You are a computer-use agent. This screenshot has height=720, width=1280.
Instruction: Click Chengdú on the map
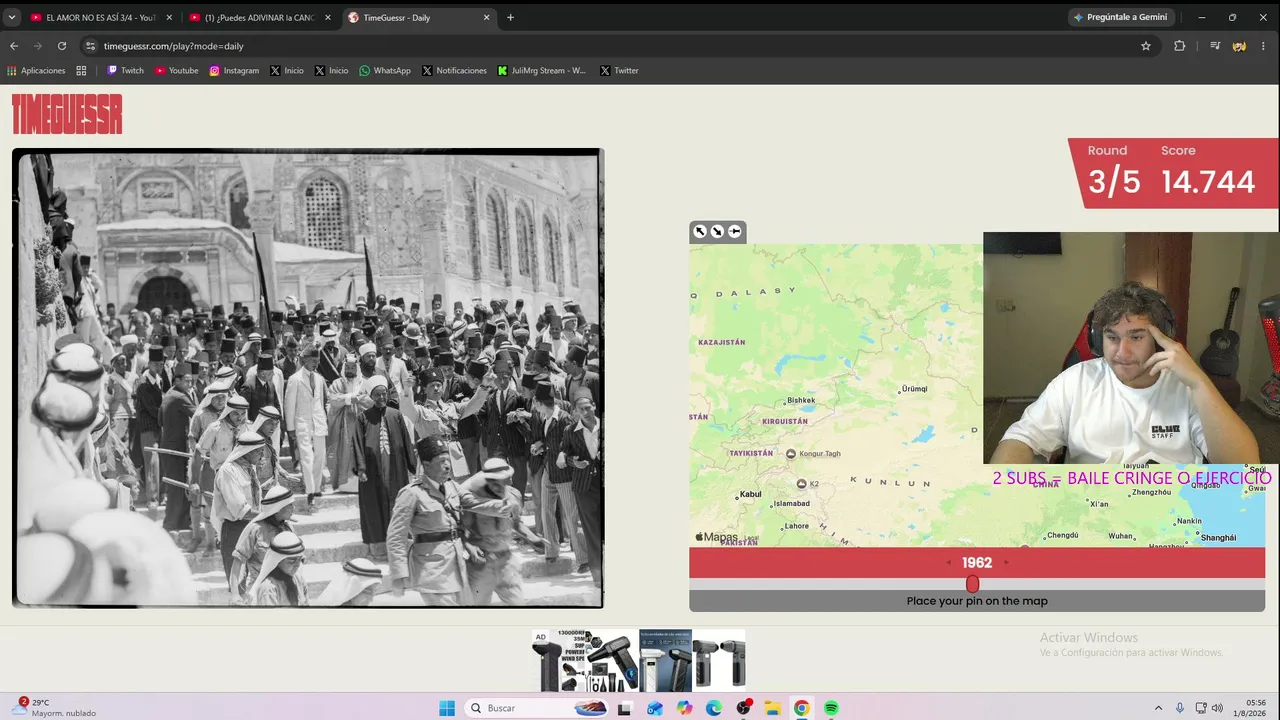pos(1062,535)
